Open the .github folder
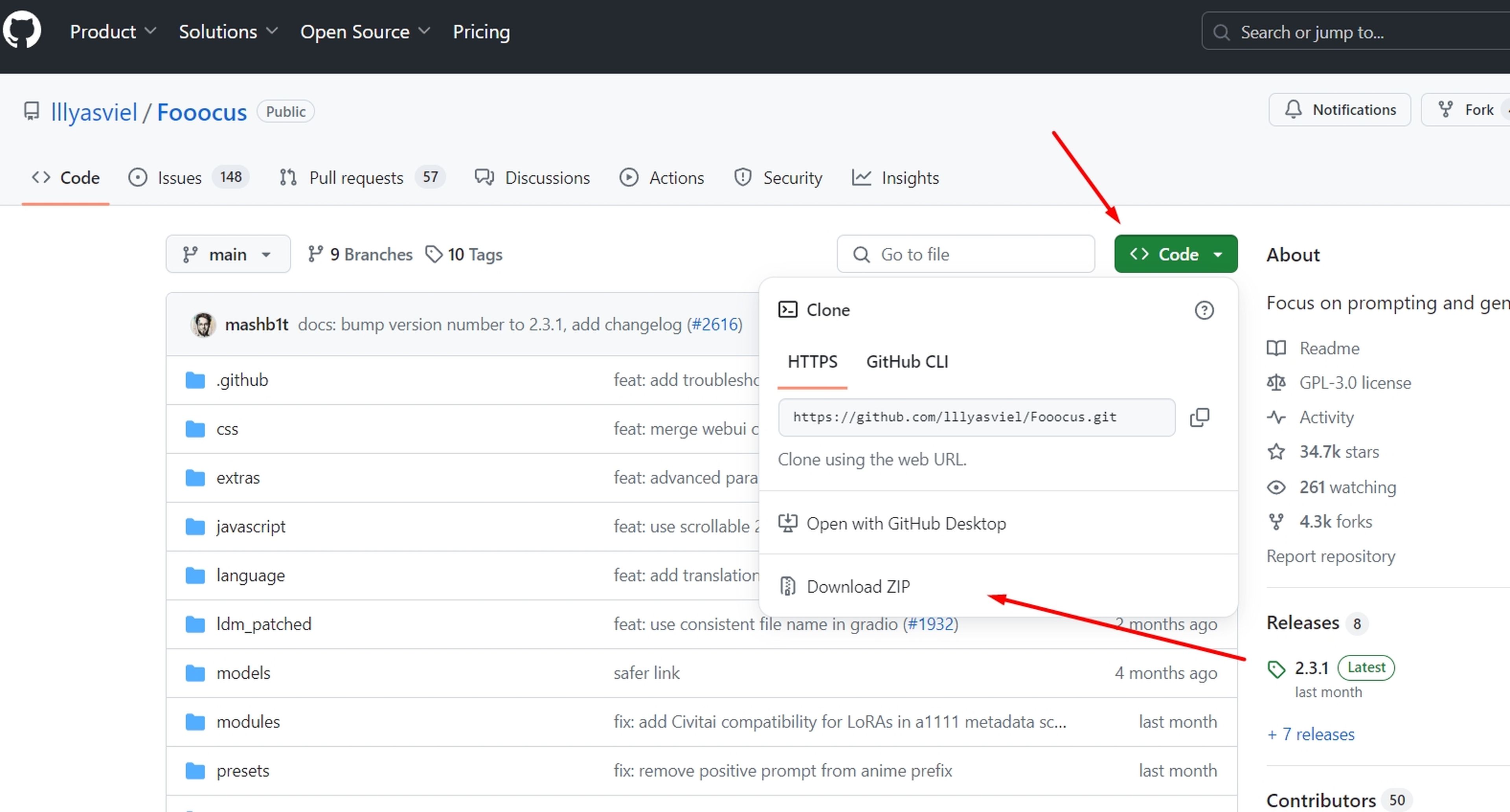The width and height of the screenshot is (1510, 812). [242, 380]
